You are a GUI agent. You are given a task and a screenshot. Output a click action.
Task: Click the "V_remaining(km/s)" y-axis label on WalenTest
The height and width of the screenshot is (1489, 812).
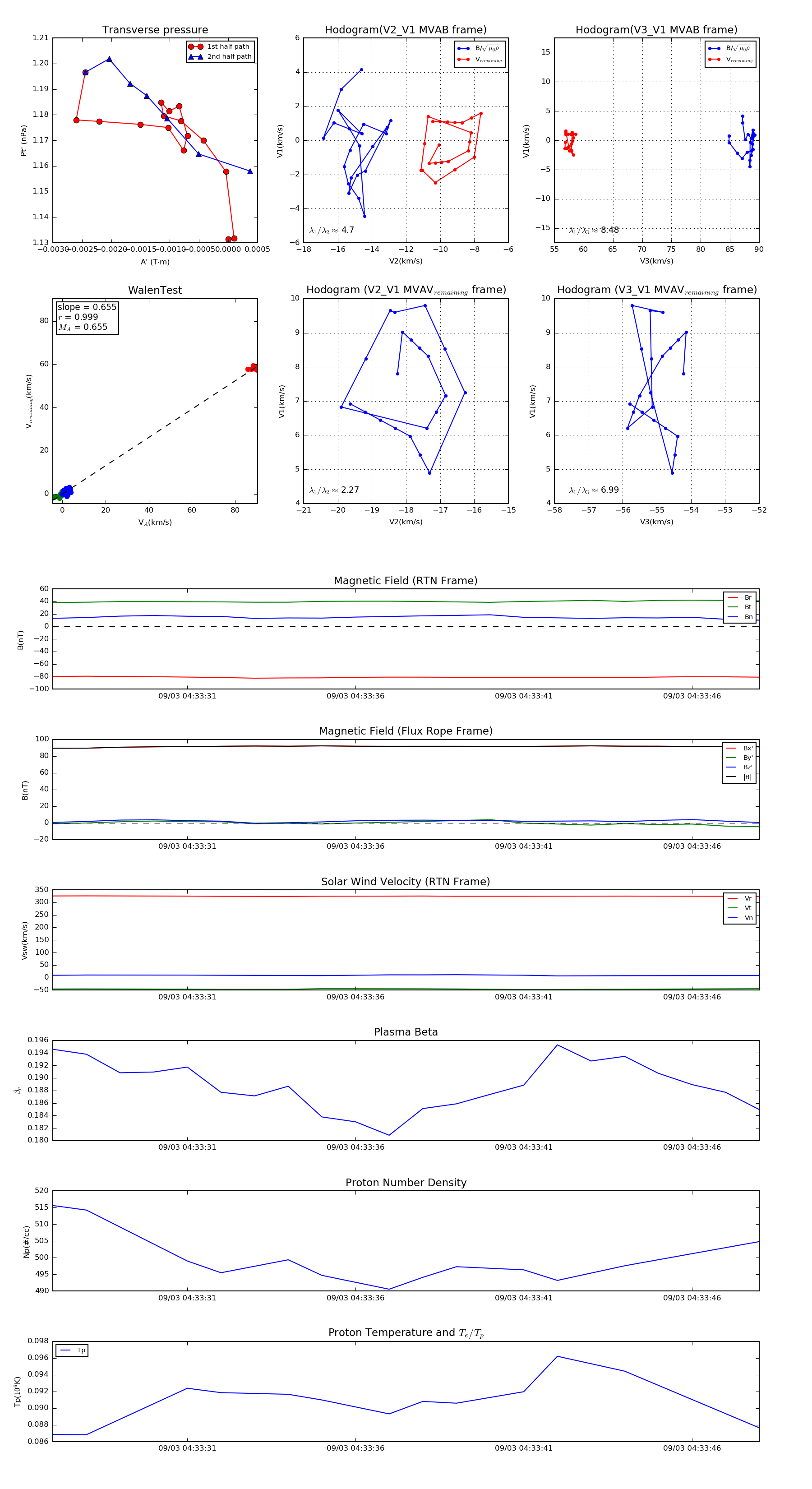pyautogui.click(x=28, y=401)
